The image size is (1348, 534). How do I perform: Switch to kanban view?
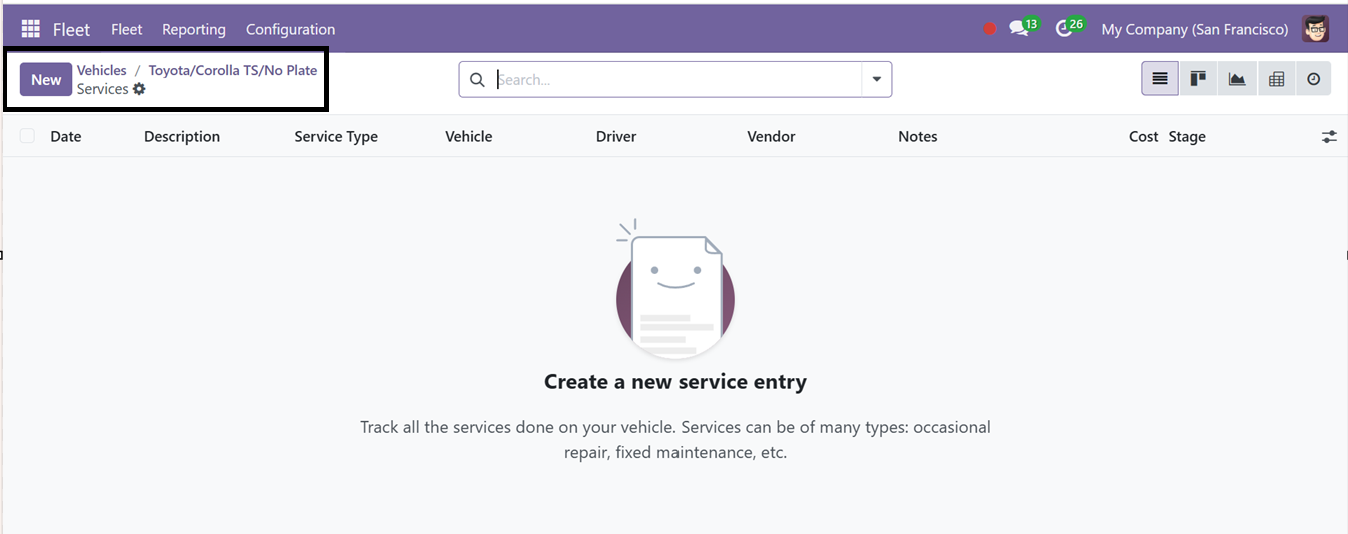(x=1198, y=79)
